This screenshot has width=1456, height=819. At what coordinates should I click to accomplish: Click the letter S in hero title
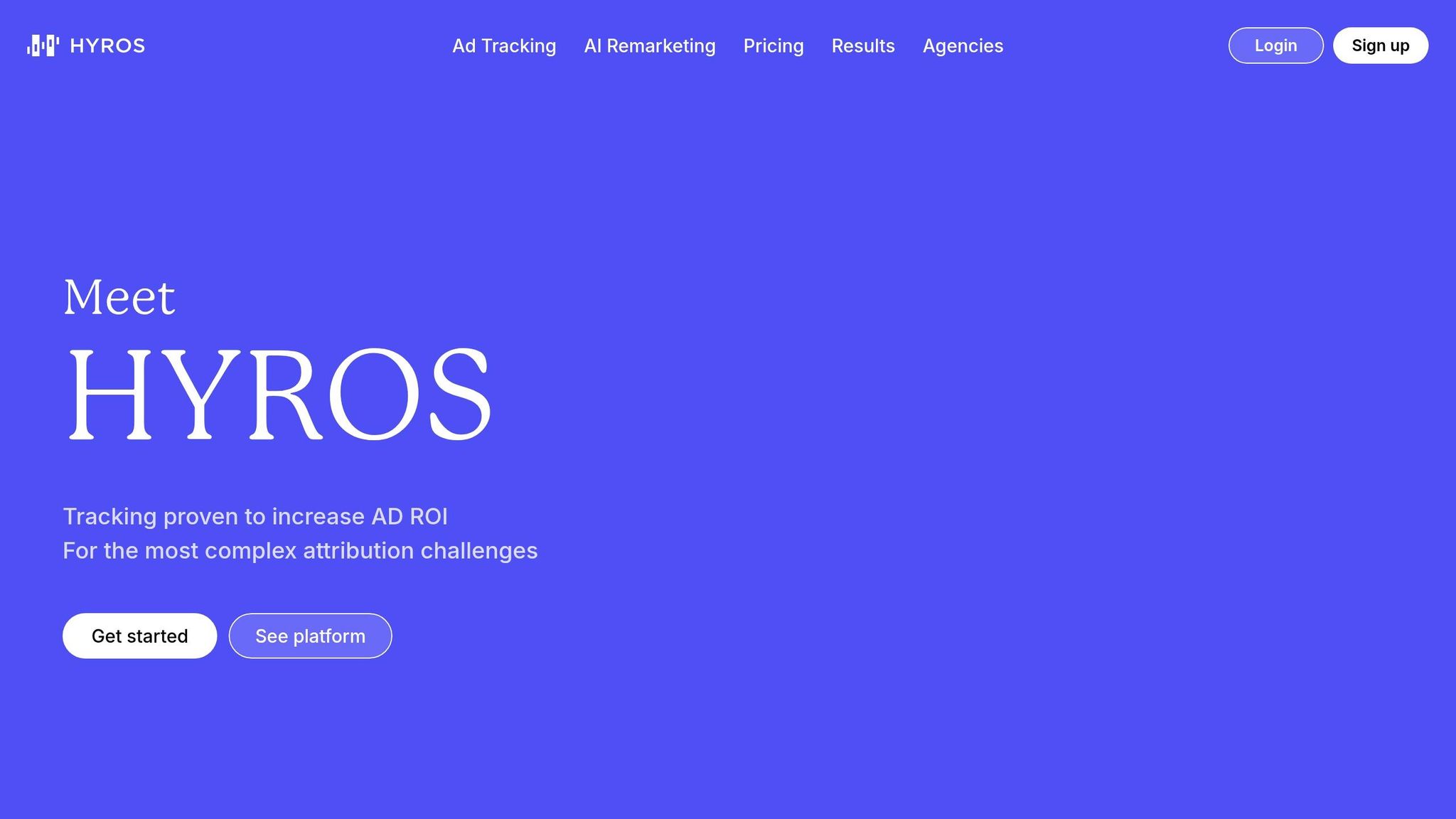pyautogui.click(x=460, y=395)
